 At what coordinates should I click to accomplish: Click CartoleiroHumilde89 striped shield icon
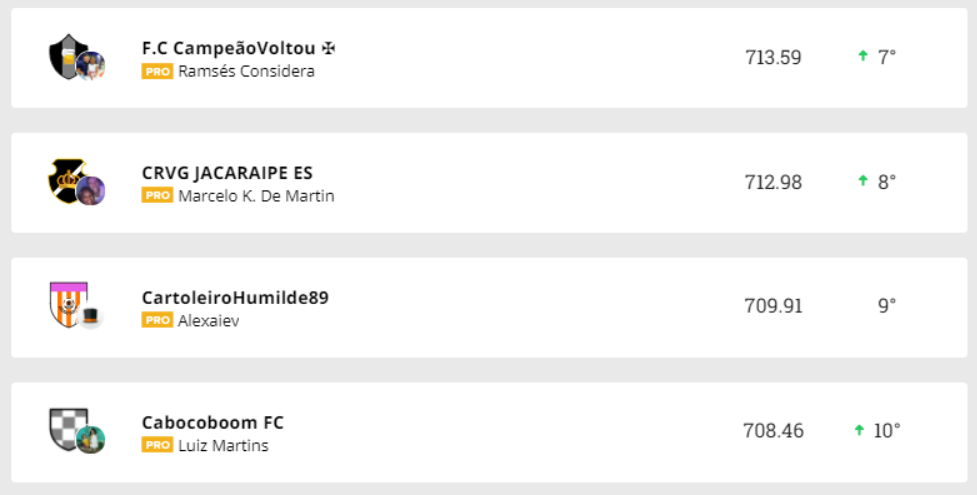pyautogui.click(x=68, y=304)
